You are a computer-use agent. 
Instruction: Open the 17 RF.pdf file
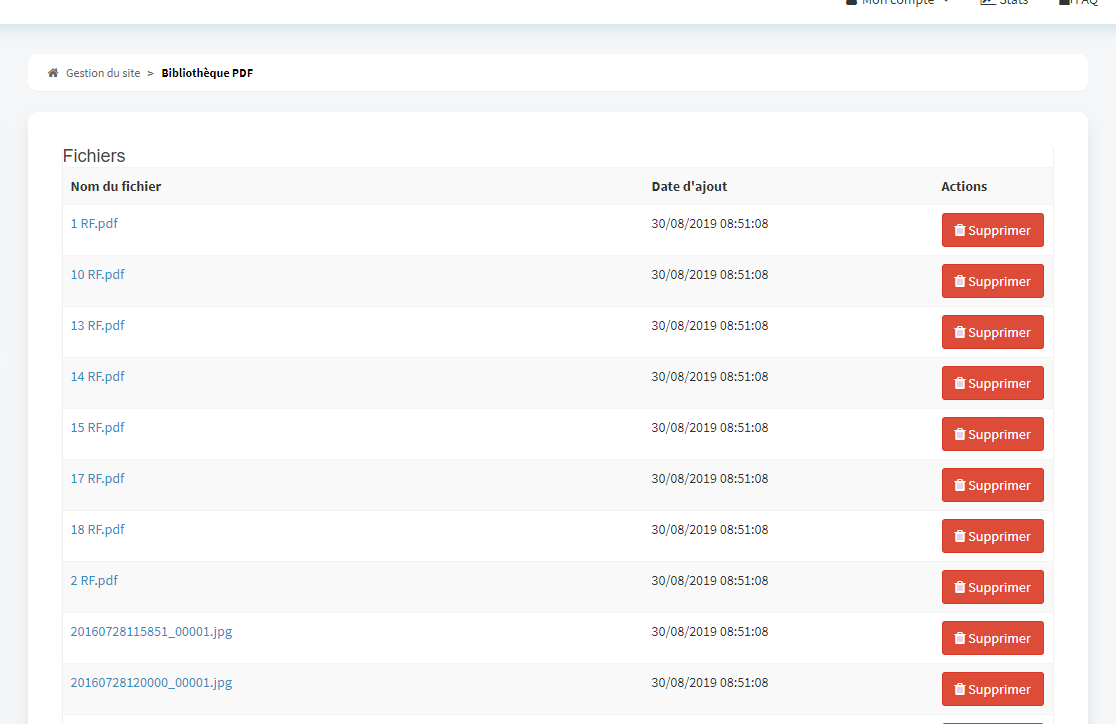(97, 478)
